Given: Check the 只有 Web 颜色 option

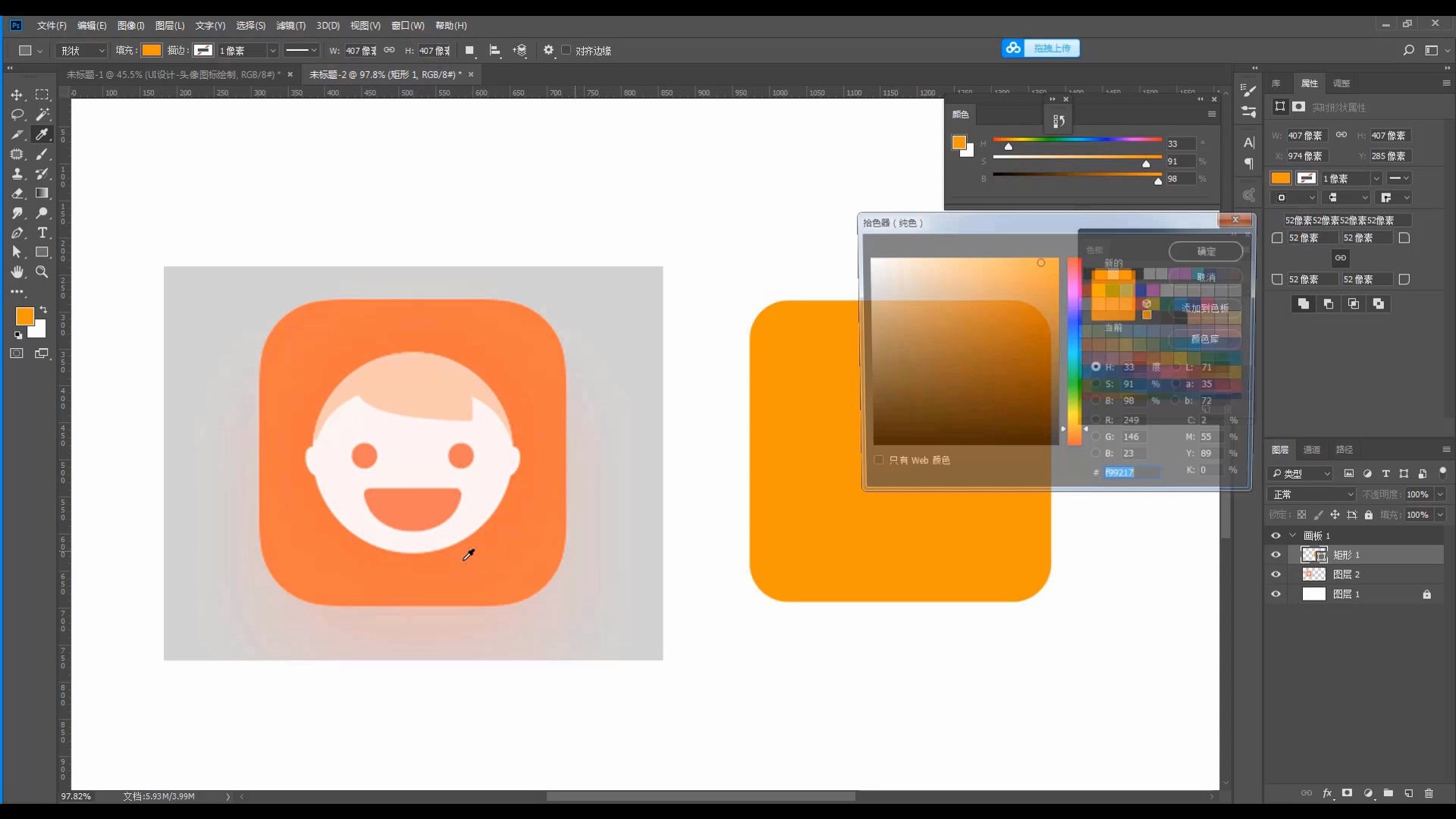Looking at the screenshot, I should (879, 460).
